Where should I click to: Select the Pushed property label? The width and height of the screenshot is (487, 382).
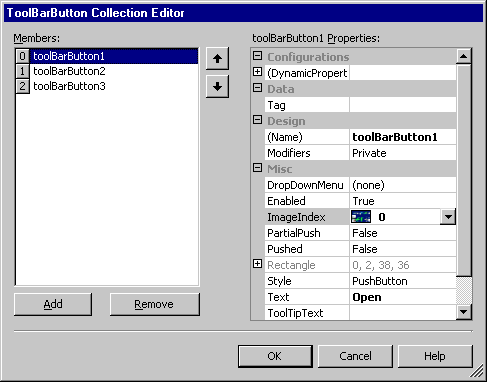coord(307,249)
